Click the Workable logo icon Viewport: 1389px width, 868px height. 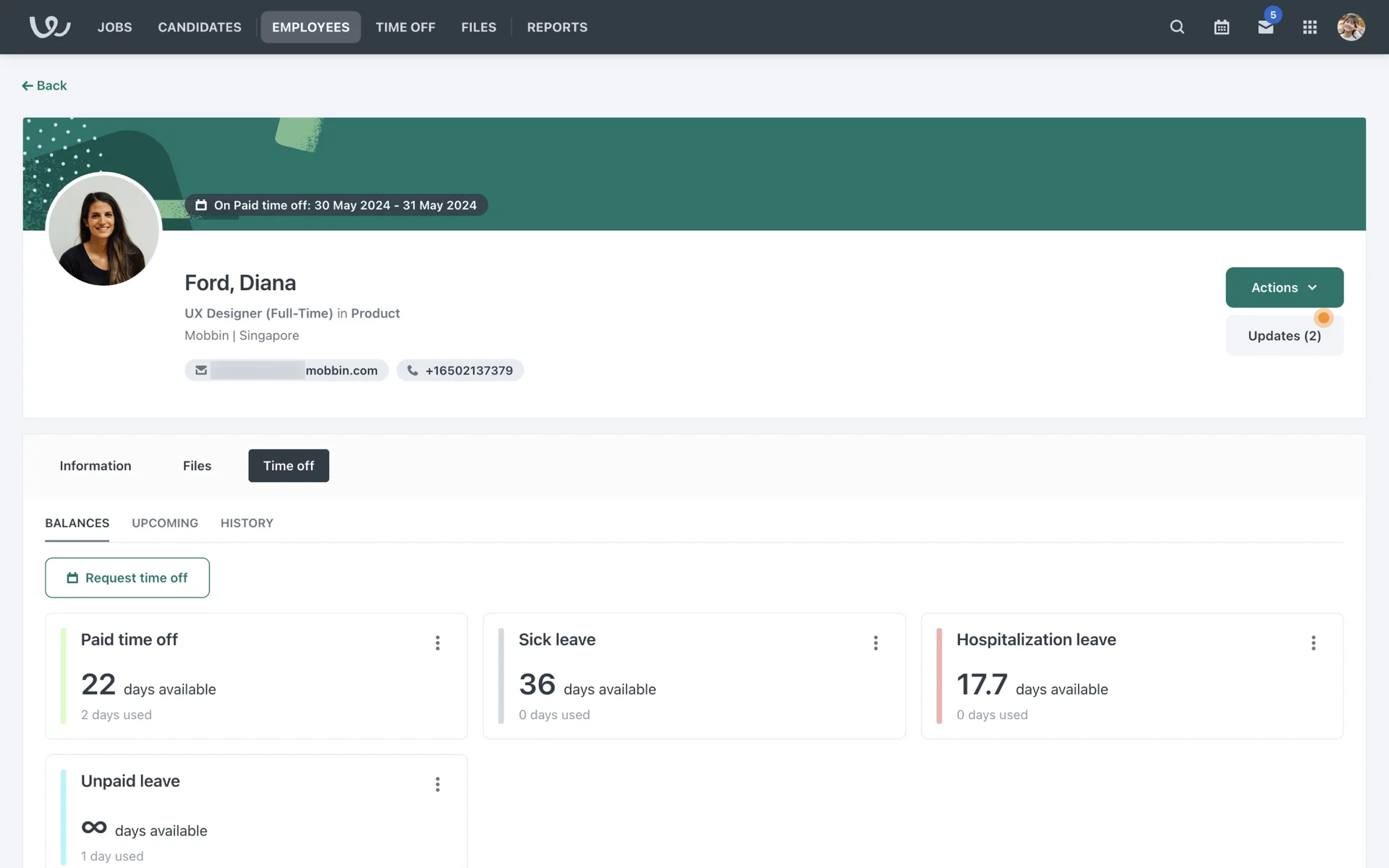(49, 27)
